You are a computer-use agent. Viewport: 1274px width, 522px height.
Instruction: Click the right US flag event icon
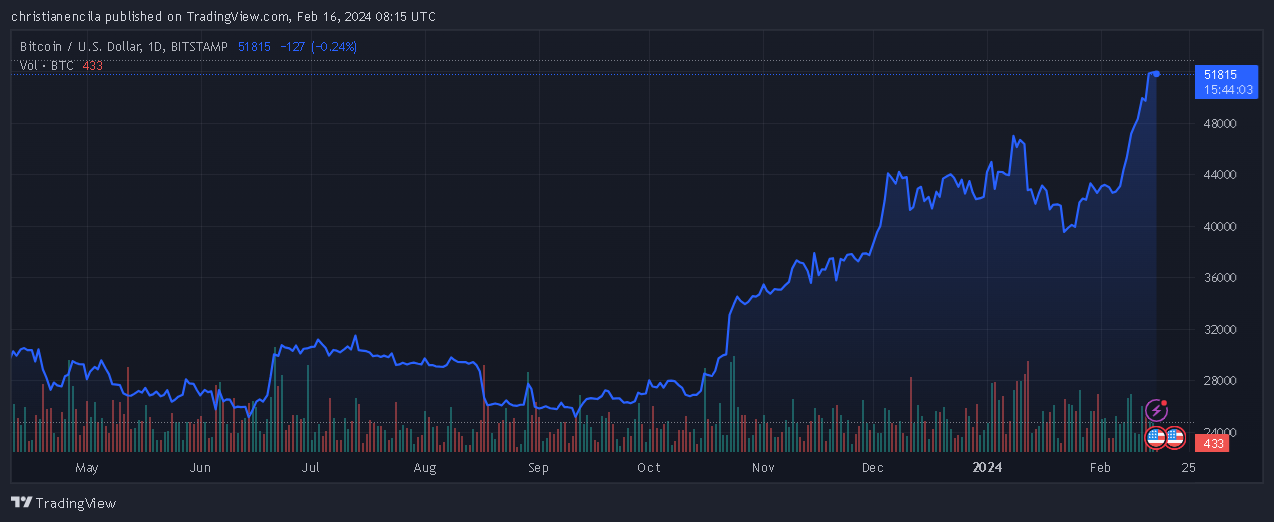point(1175,437)
